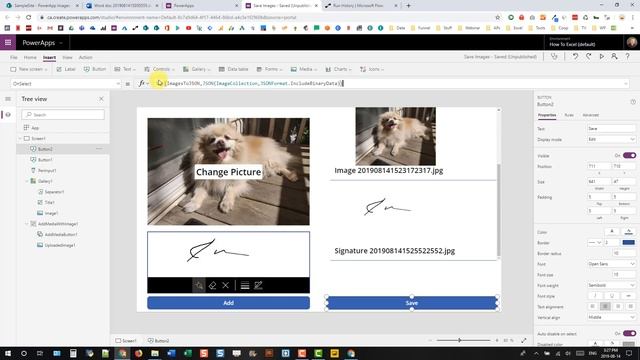The image size is (640, 360).
Task: Preview the app with the Play icon
Action: pyautogui.click(x=601, y=57)
